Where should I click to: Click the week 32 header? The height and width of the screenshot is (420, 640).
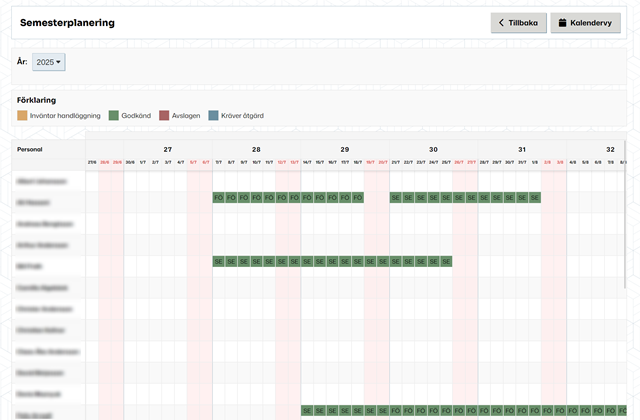(610, 149)
